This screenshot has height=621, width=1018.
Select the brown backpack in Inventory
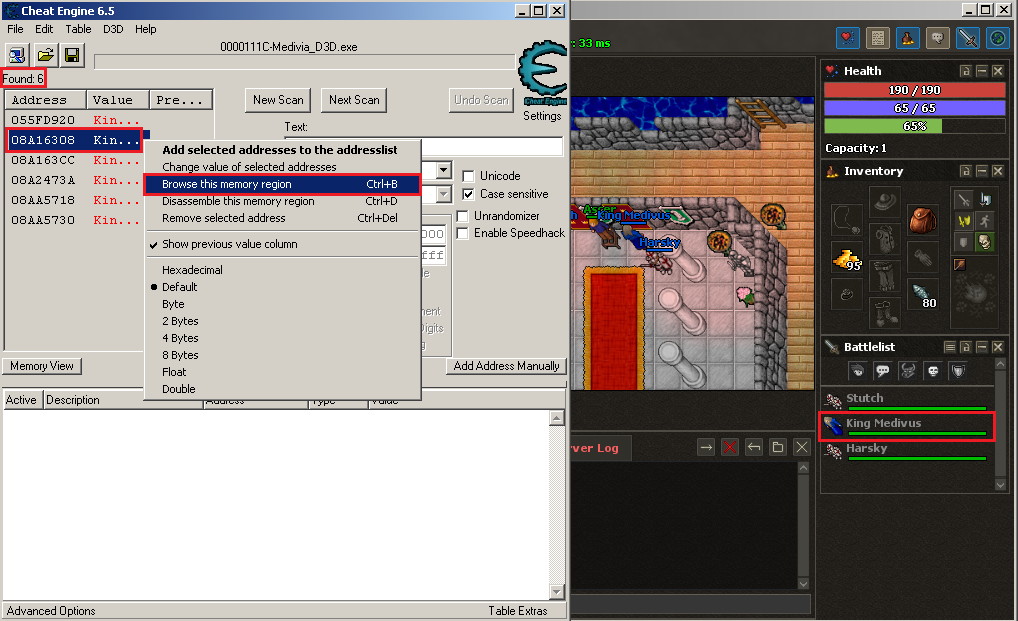point(922,221)
